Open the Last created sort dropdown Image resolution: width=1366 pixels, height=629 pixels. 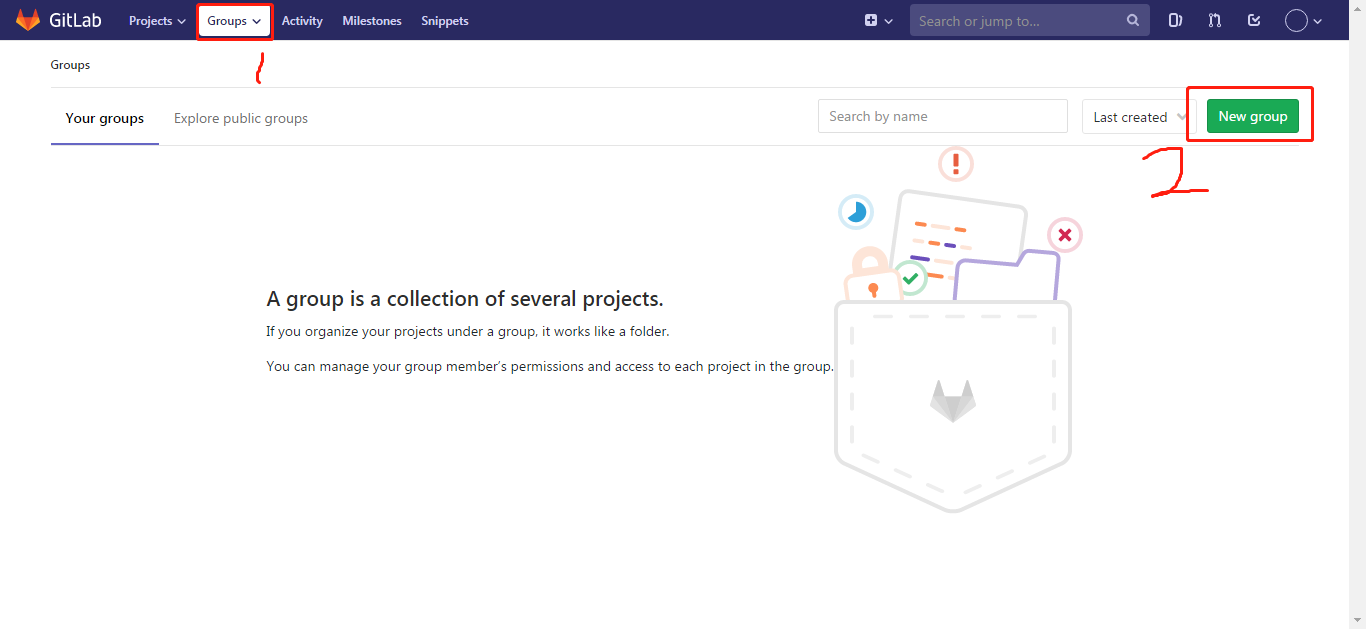pos(1137,116)
